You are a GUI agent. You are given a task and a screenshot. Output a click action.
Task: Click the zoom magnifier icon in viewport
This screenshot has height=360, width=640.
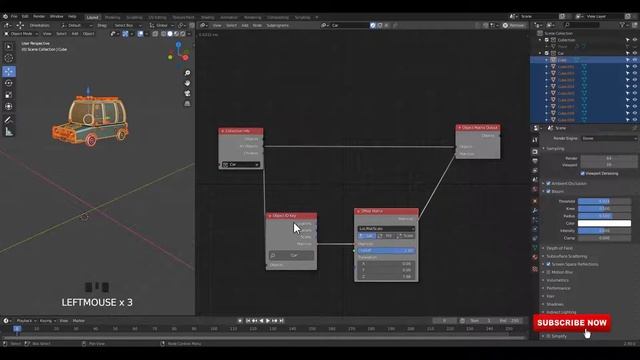point(187,73)
